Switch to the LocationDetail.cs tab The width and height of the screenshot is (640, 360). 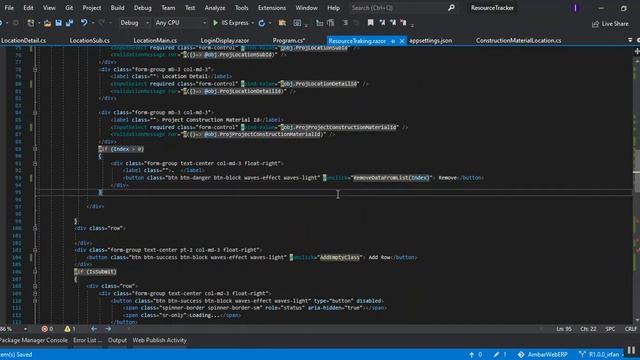(23, 40)
